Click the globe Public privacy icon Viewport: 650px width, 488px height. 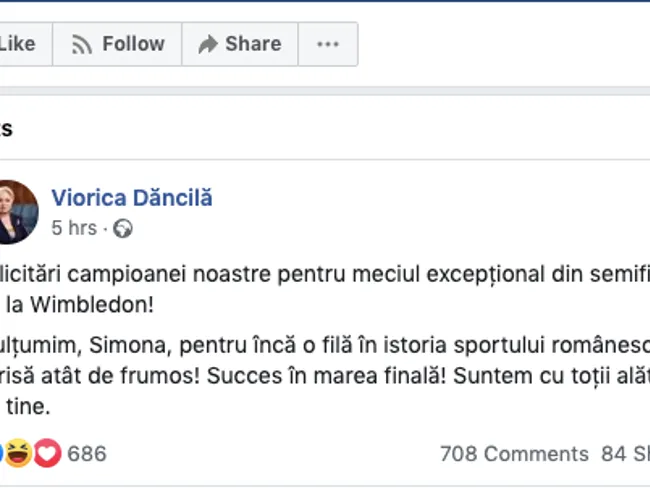click(123, 229)
